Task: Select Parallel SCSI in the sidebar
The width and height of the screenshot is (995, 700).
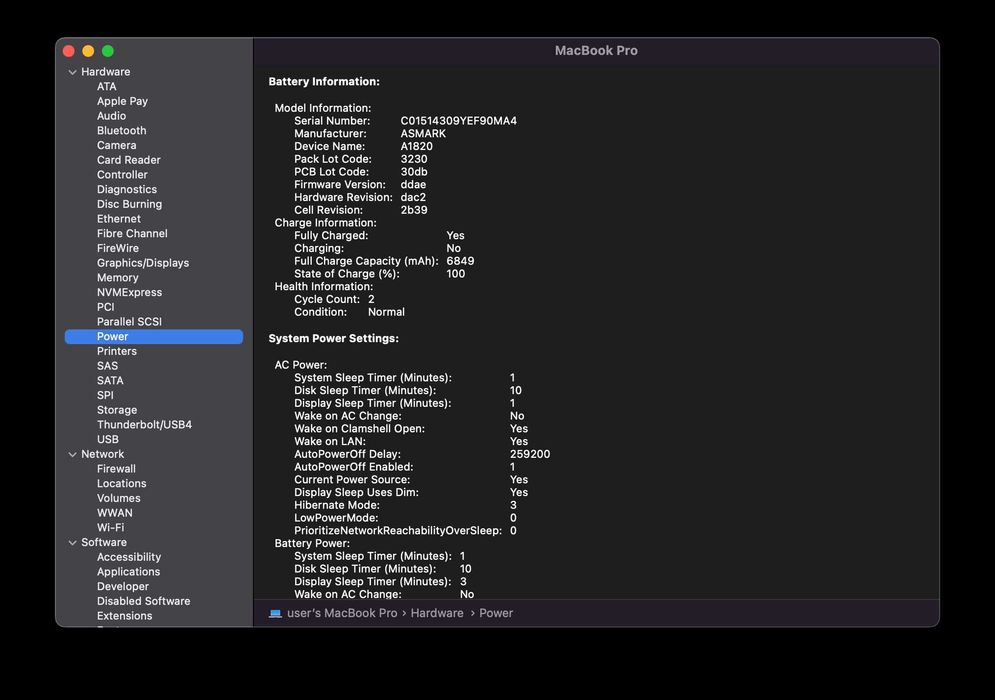Action: (x=129, y=322)
